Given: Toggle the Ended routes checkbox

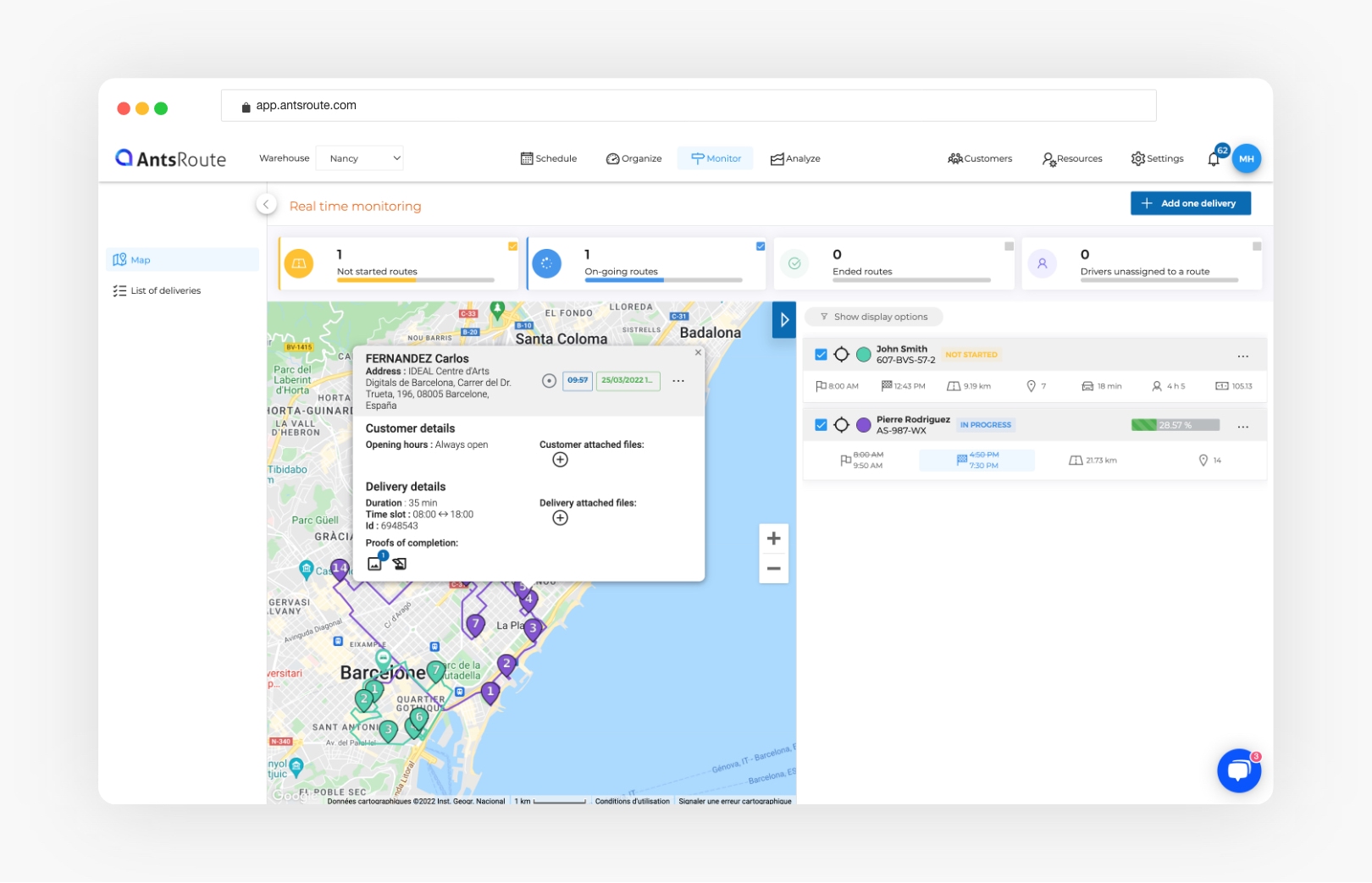Looking at the screenshot, I should click(x=1009, y=246).
